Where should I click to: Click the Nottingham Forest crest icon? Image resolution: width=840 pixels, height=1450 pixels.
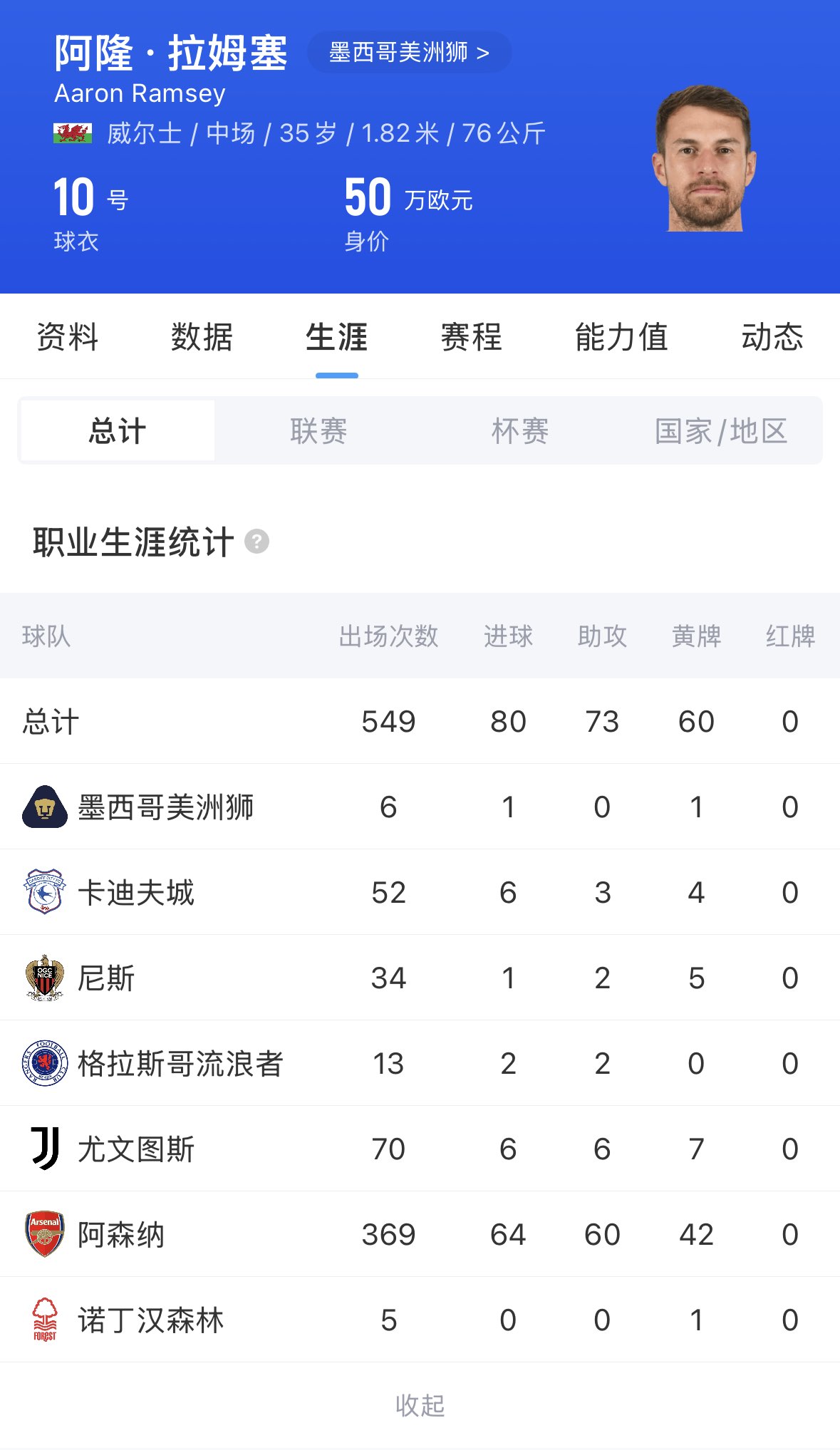pyautogui.click(x=45, y=1320)
